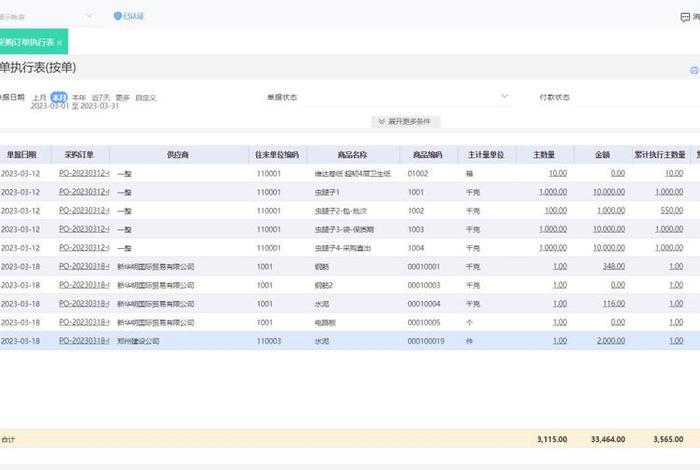The image size is (700, 470).
Task: Select the 上月 date filter
Action: tap(39, 97)
